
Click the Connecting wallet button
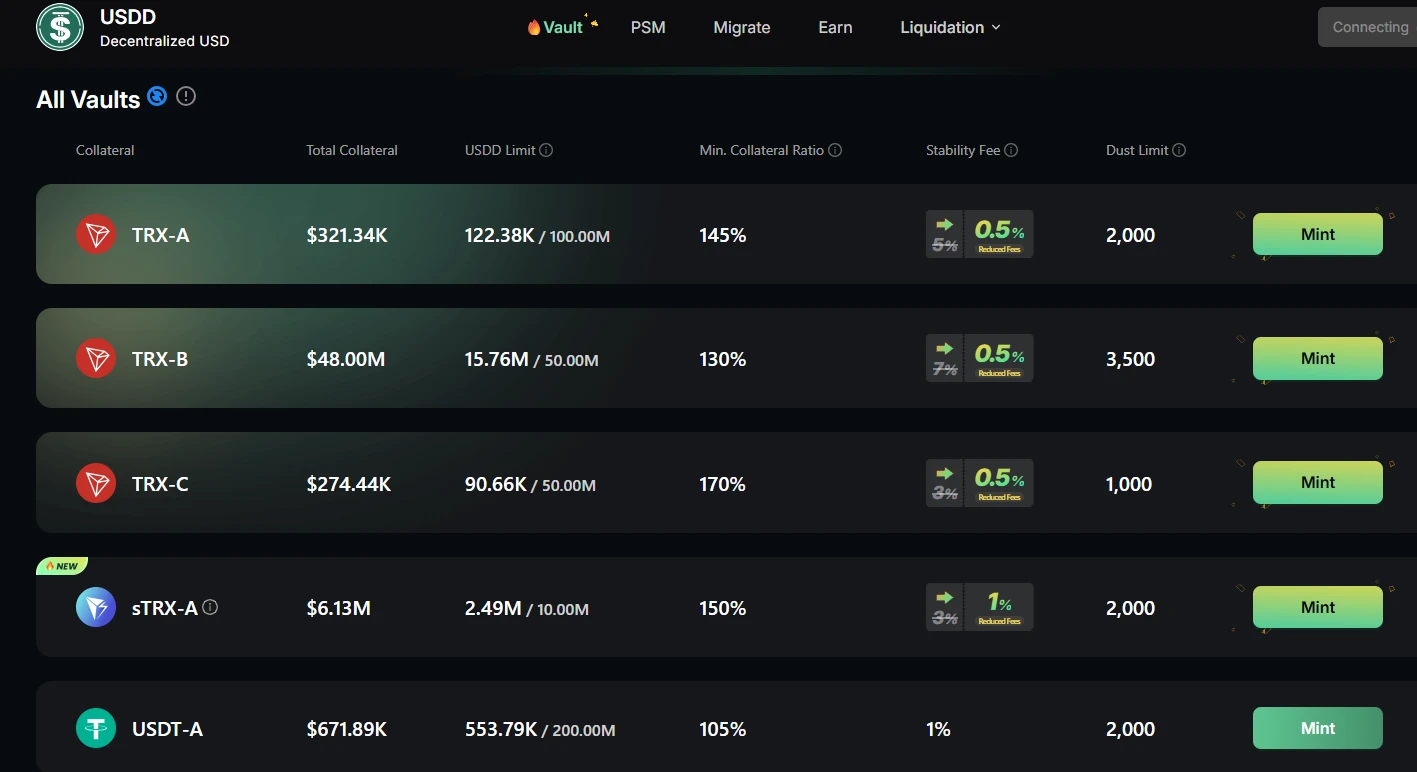tap(1371, 26)
